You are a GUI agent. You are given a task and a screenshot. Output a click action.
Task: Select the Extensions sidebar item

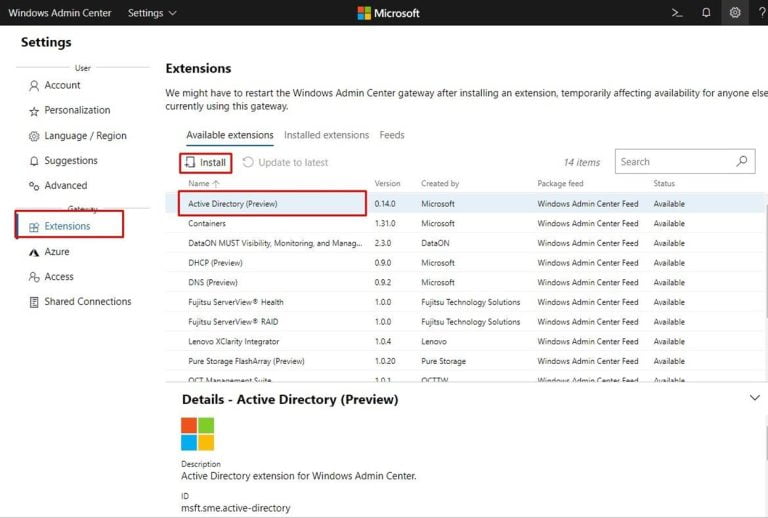point(70,225)
